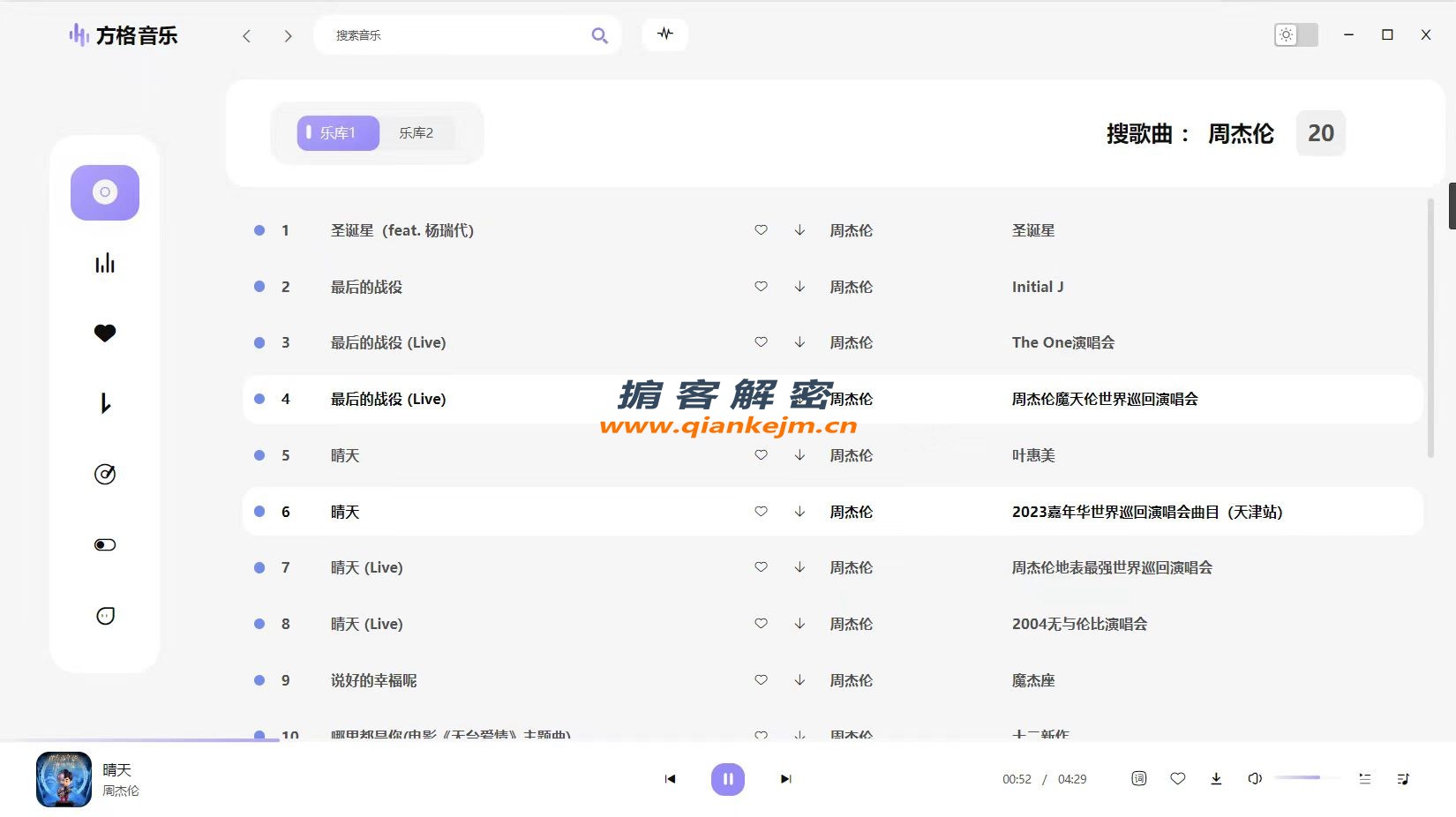Switch to 乐库1 tab
The image size is (1456, 817).
[x=338, y=133]
